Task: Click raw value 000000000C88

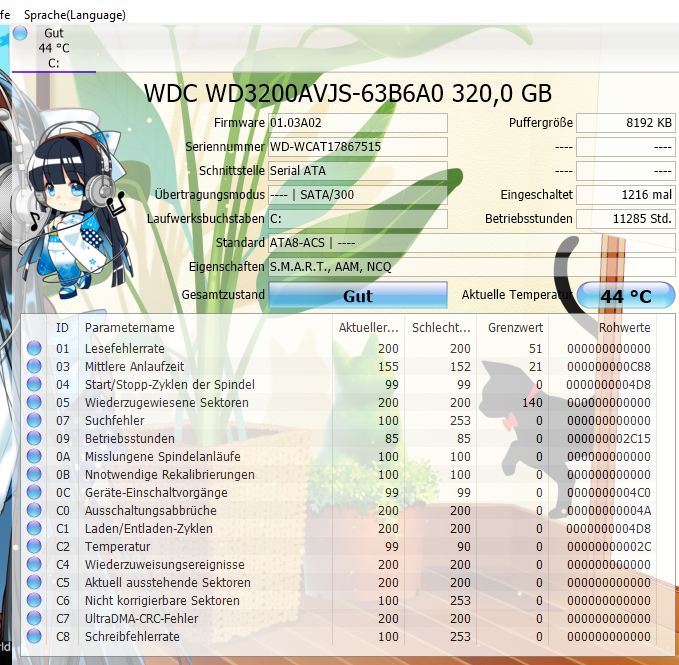Action: (609, 367)
